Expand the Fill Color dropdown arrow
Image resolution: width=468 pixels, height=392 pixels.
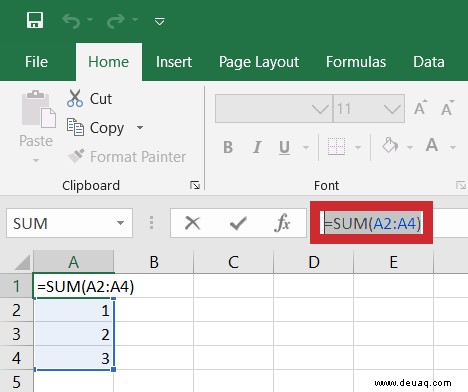tap(410, 147)
